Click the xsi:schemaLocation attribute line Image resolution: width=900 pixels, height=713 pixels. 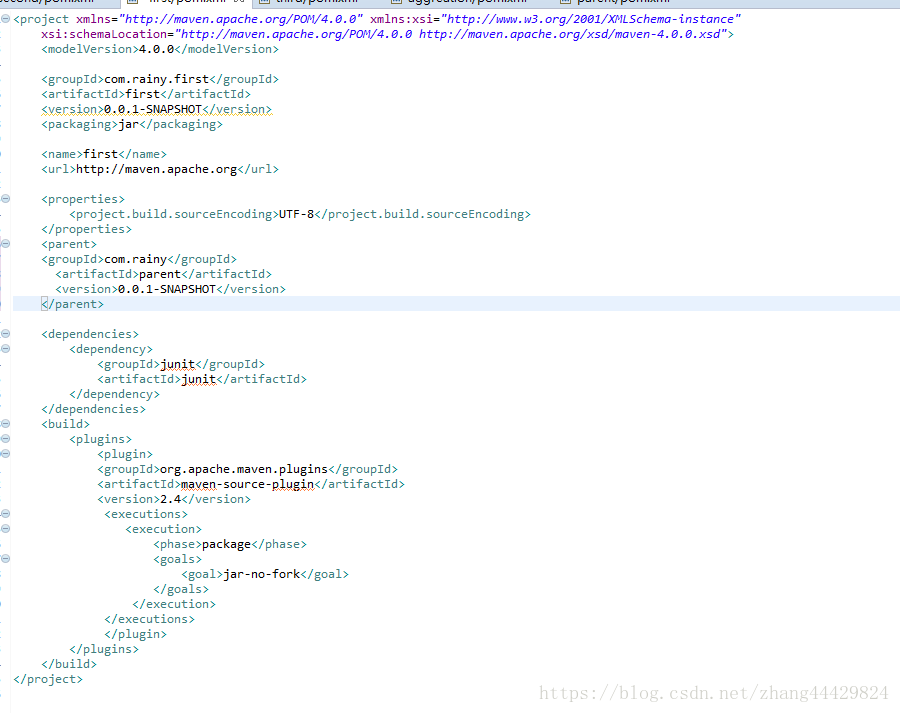pyautogui.click(x=387, y=34)
